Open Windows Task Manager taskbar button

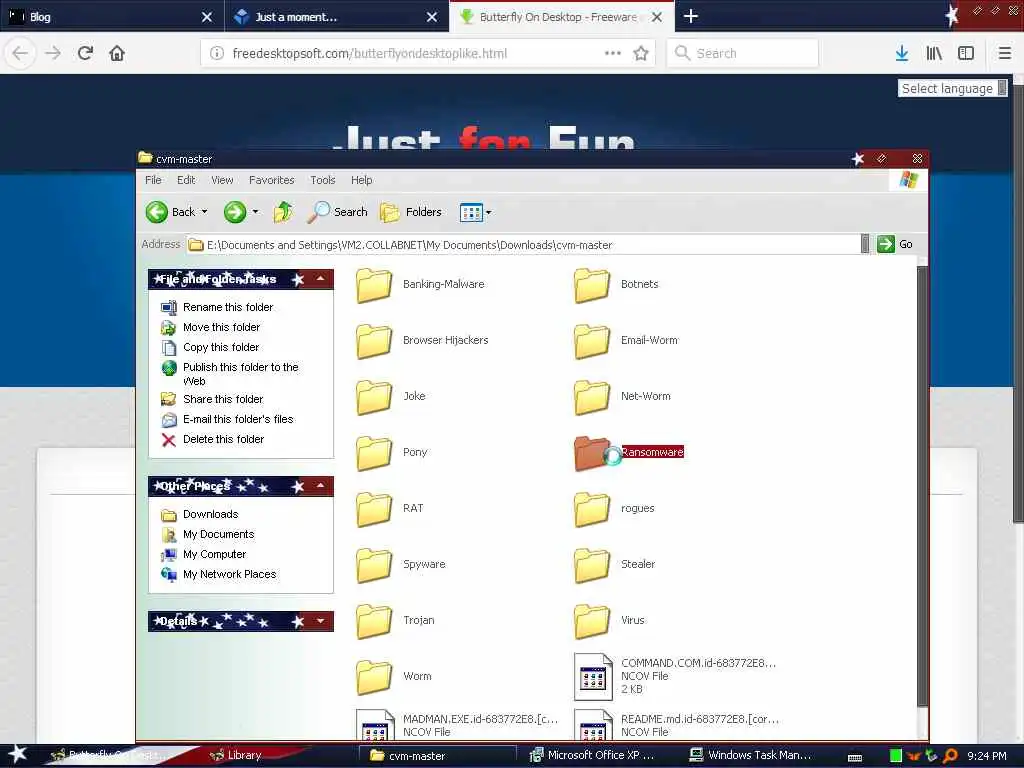(750, 756)
